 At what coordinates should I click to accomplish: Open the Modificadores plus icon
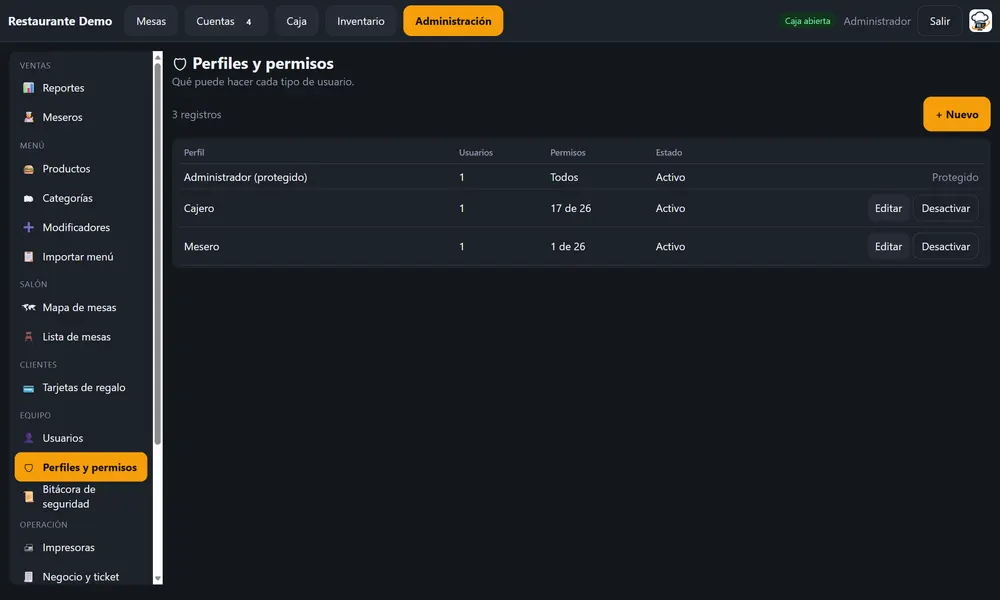click(28, 228)
